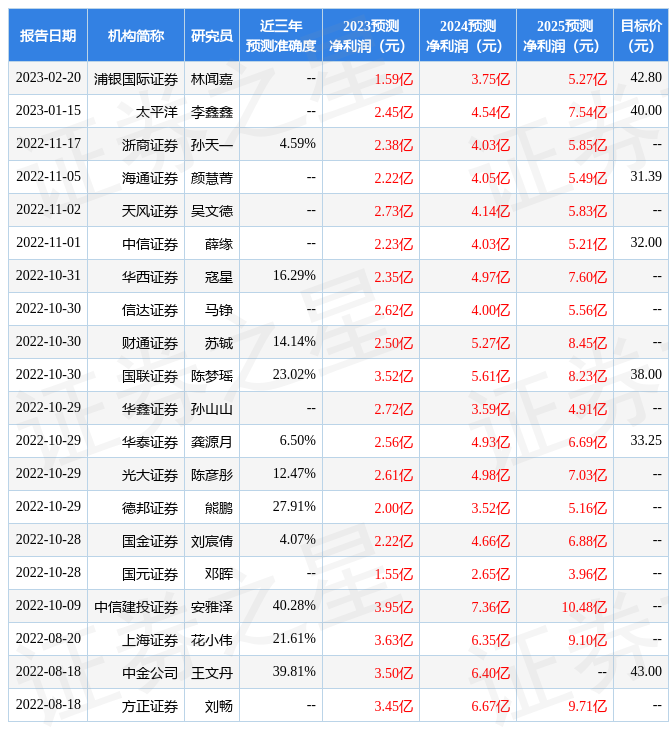This screenshot has height=730, width=669.
Task: Click the 10.48亿 forecast value
Action: 584,608
